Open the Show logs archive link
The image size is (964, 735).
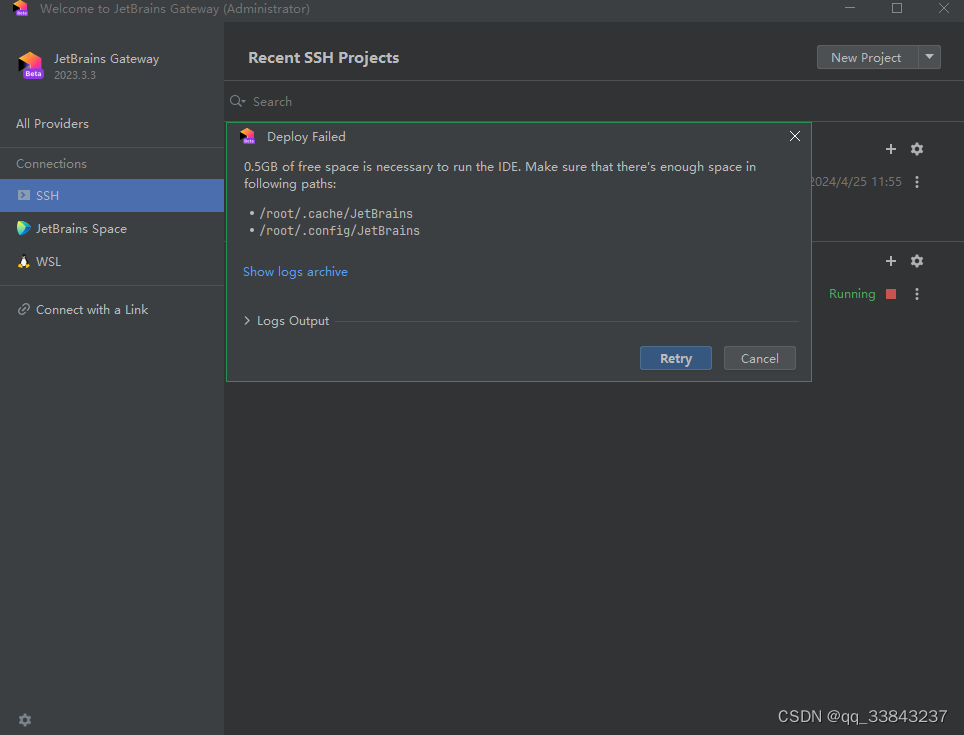pyautogui.click(x=295, y=272)
